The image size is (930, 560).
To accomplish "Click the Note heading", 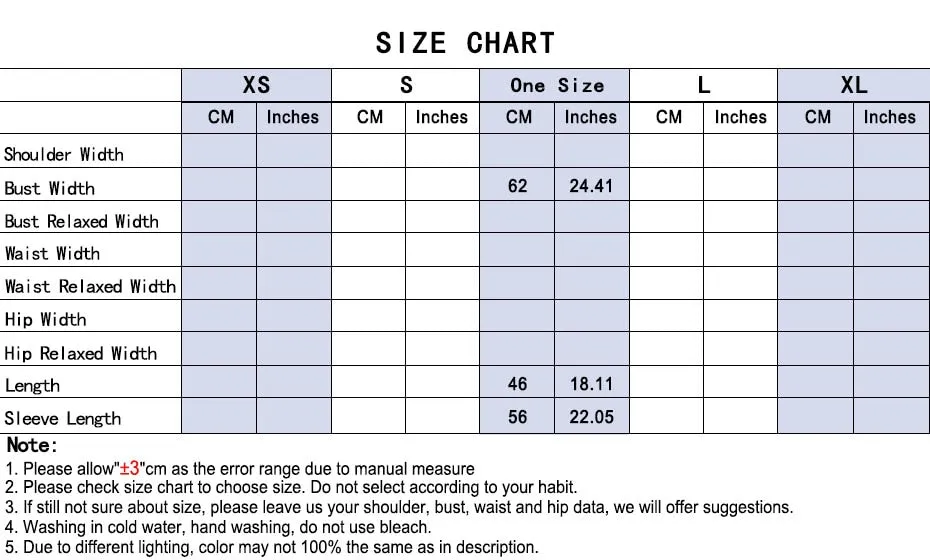I will tap(33, 445).
